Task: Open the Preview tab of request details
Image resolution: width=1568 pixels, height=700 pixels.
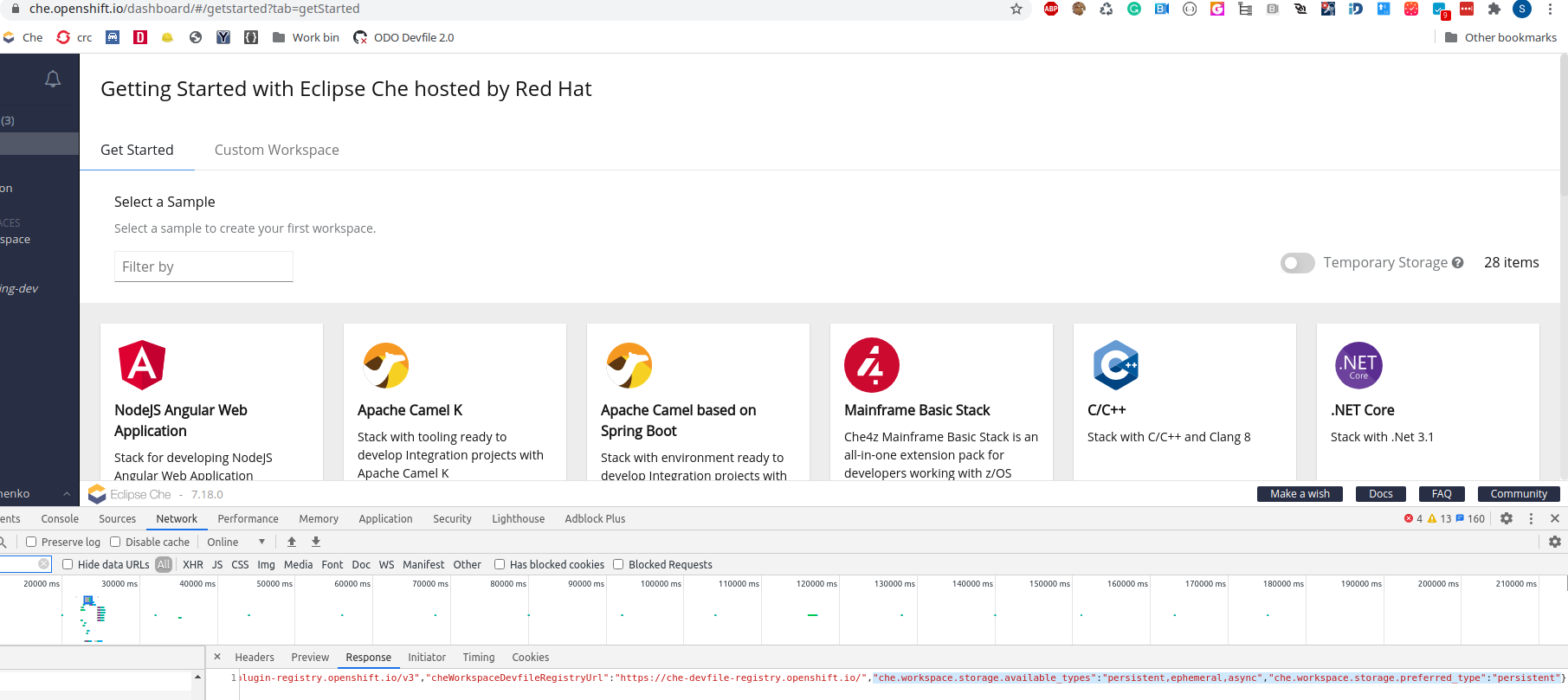Action: click(x=310, y=658)
